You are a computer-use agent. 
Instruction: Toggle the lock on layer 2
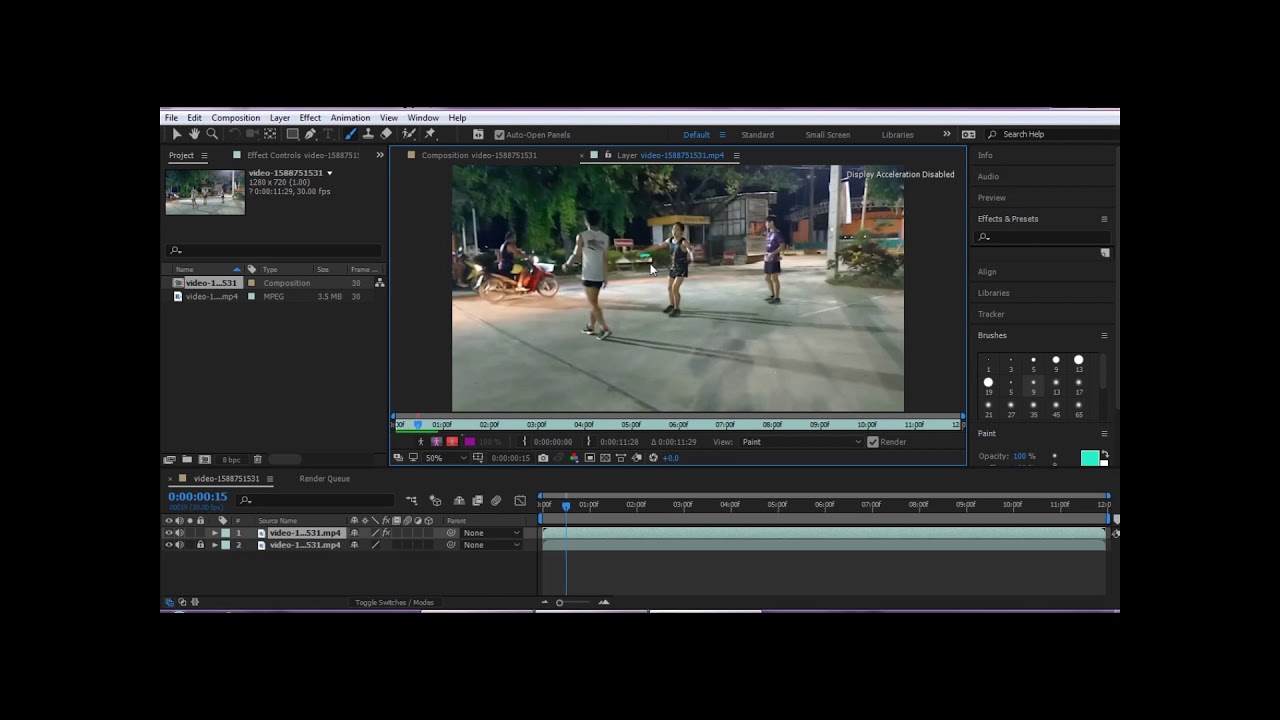[x=200, y=545]
